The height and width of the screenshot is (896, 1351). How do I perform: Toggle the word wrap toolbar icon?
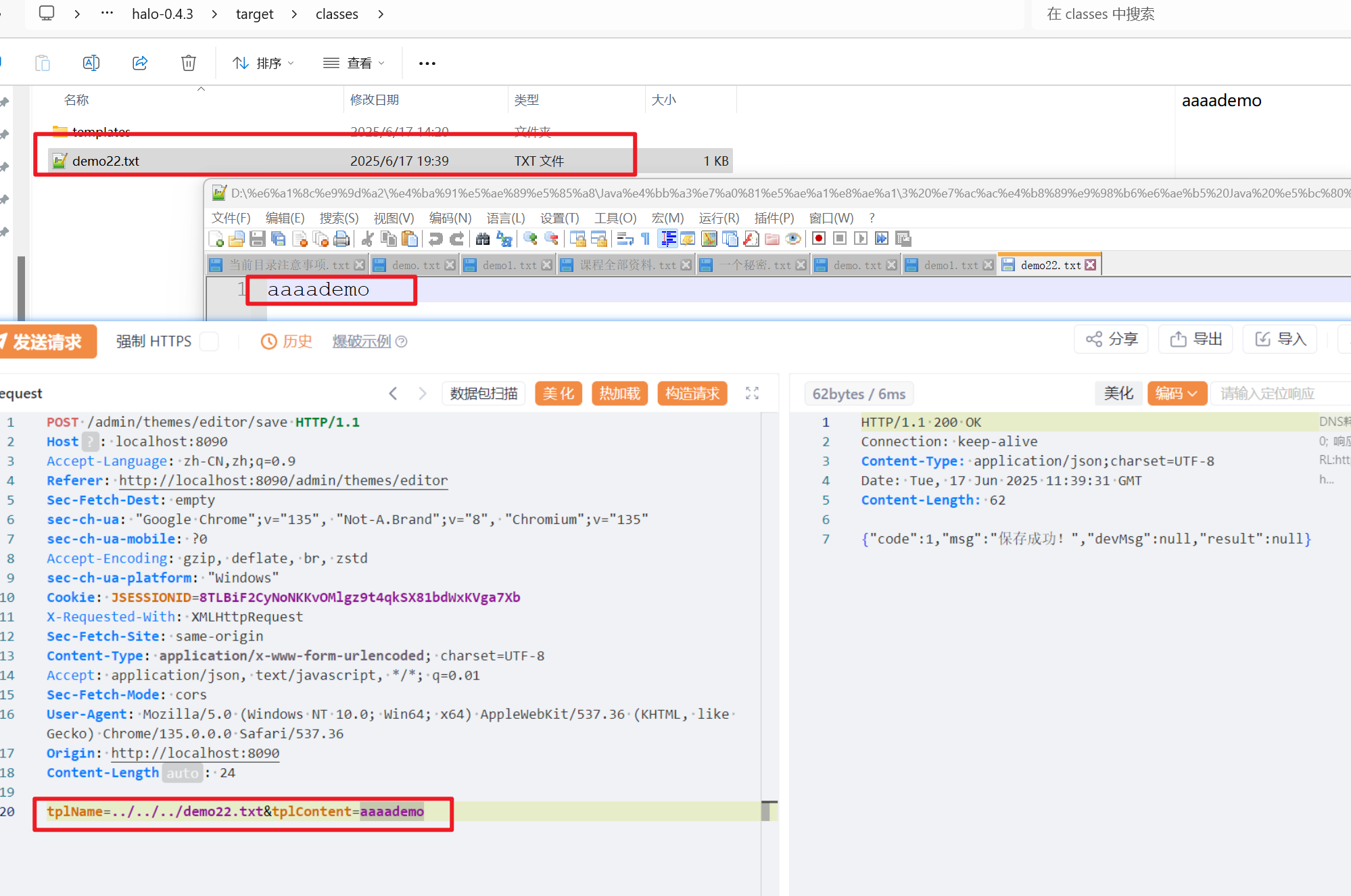tap(625, 239)
